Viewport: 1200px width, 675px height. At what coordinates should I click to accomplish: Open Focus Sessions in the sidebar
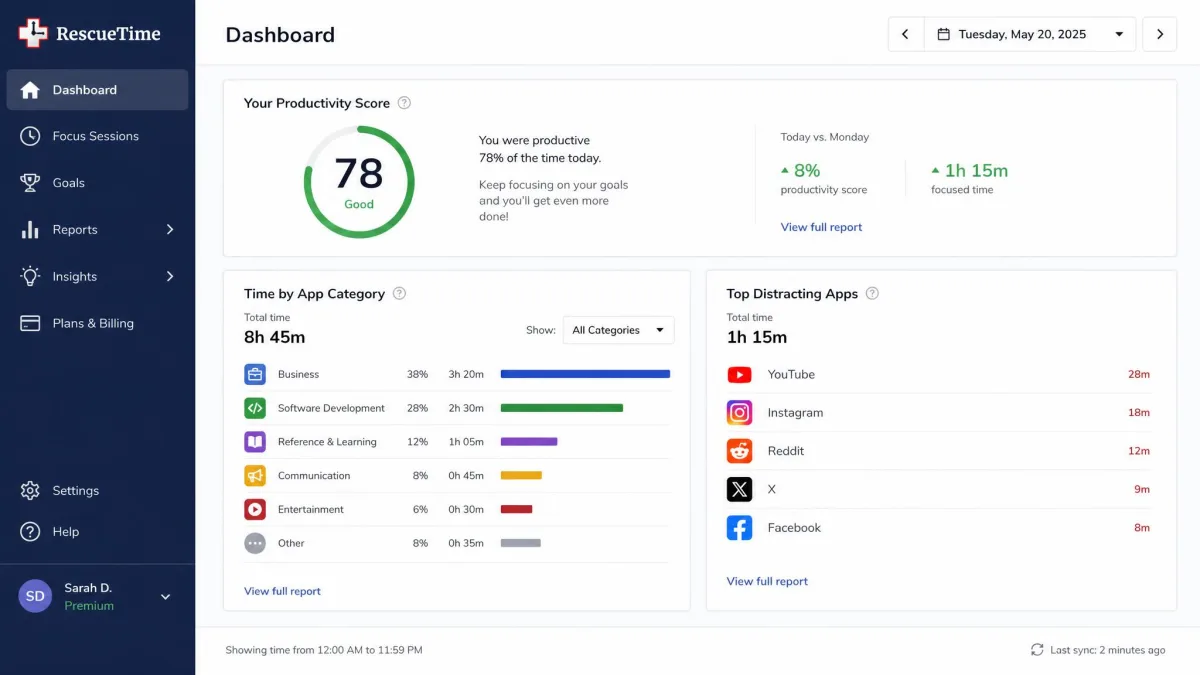pos(97,136)
